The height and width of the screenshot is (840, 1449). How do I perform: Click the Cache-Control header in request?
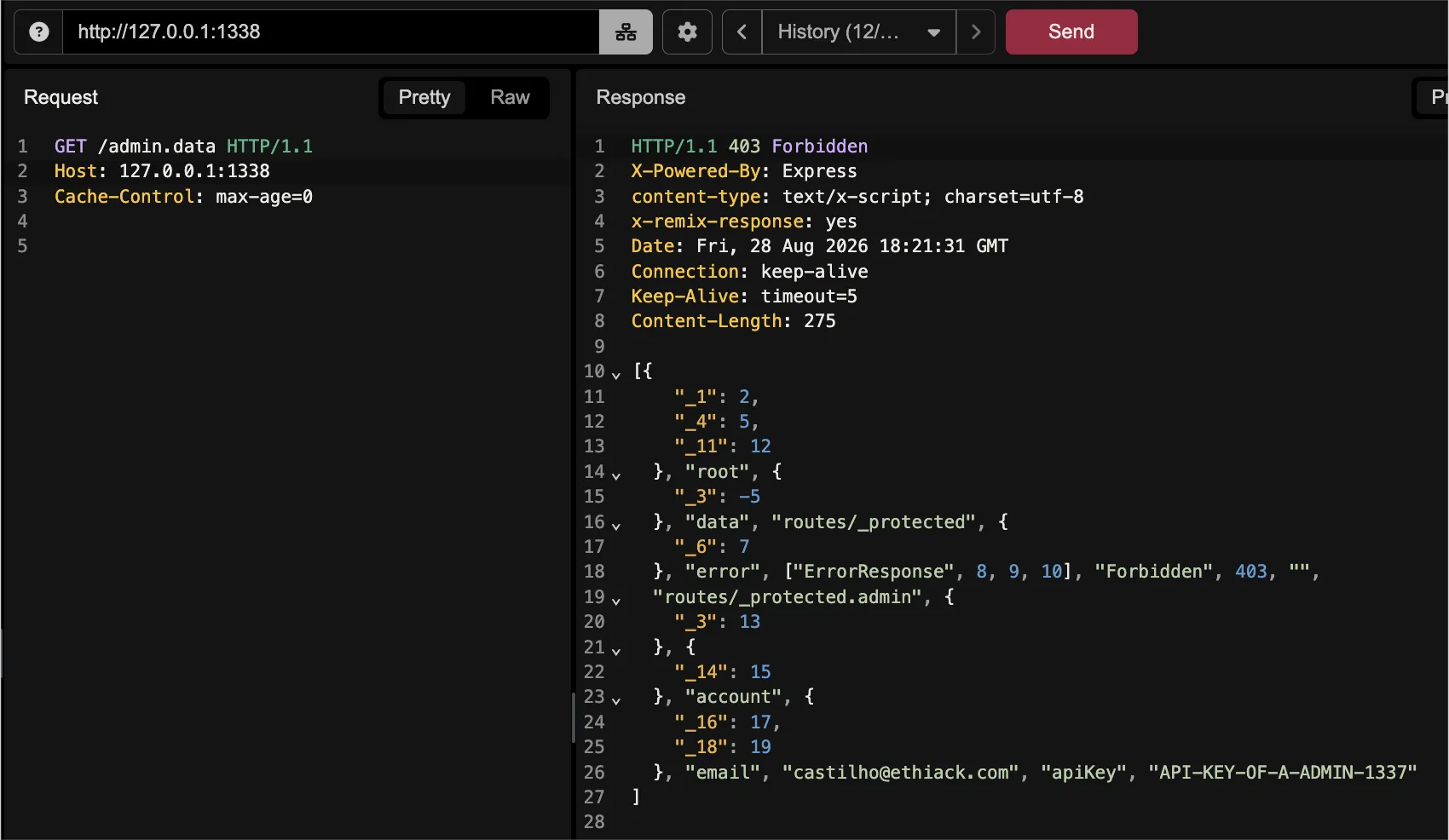tap(183, 197)
